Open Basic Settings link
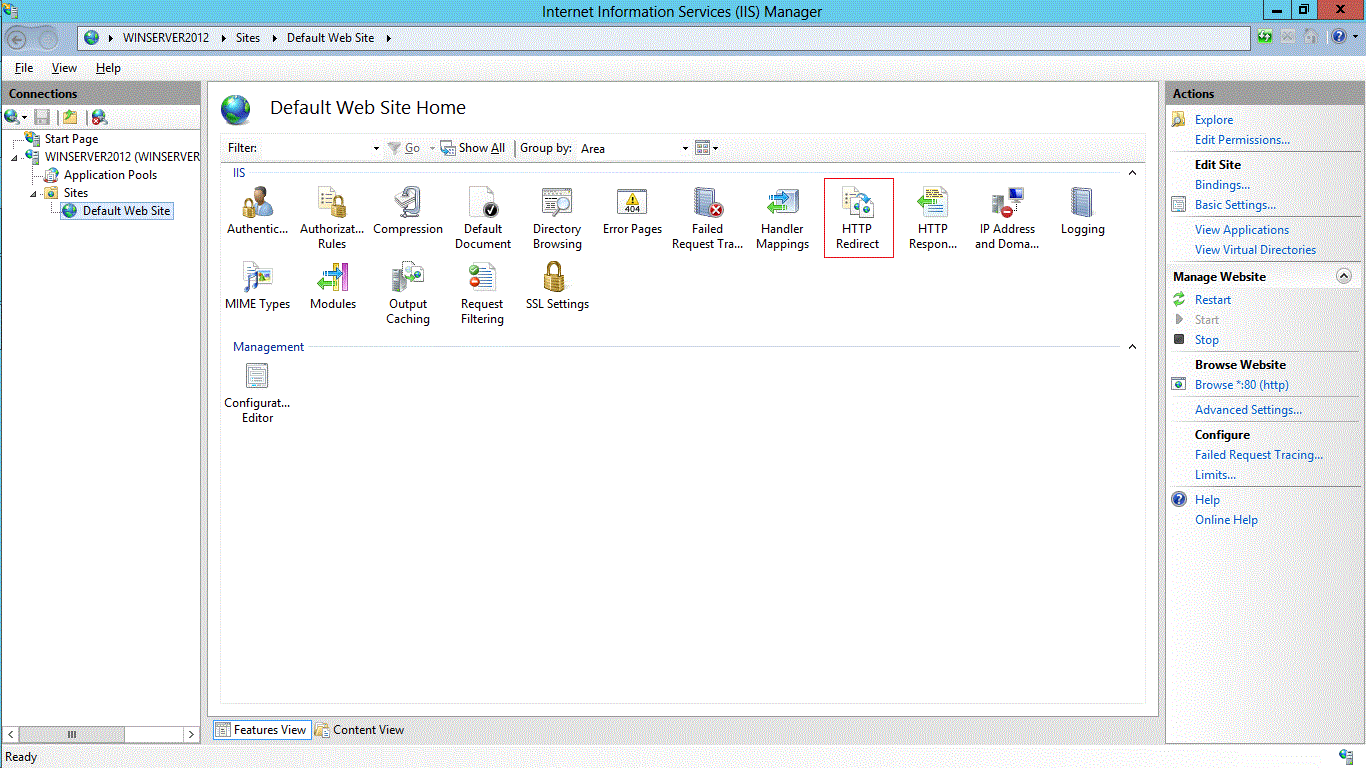The height and width of the screenshot is (768, 1366). tap(1235, 205)
